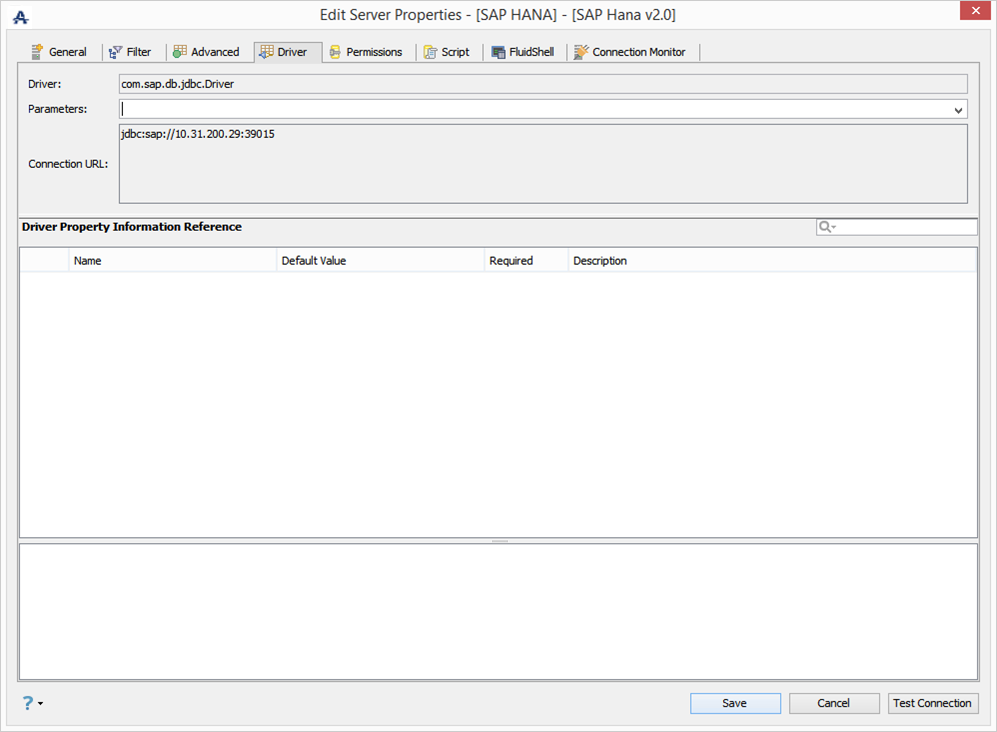Click the jdbc:sap://10.31.200.29:39015 URL text
997x732 pixels.
point(198,134)
